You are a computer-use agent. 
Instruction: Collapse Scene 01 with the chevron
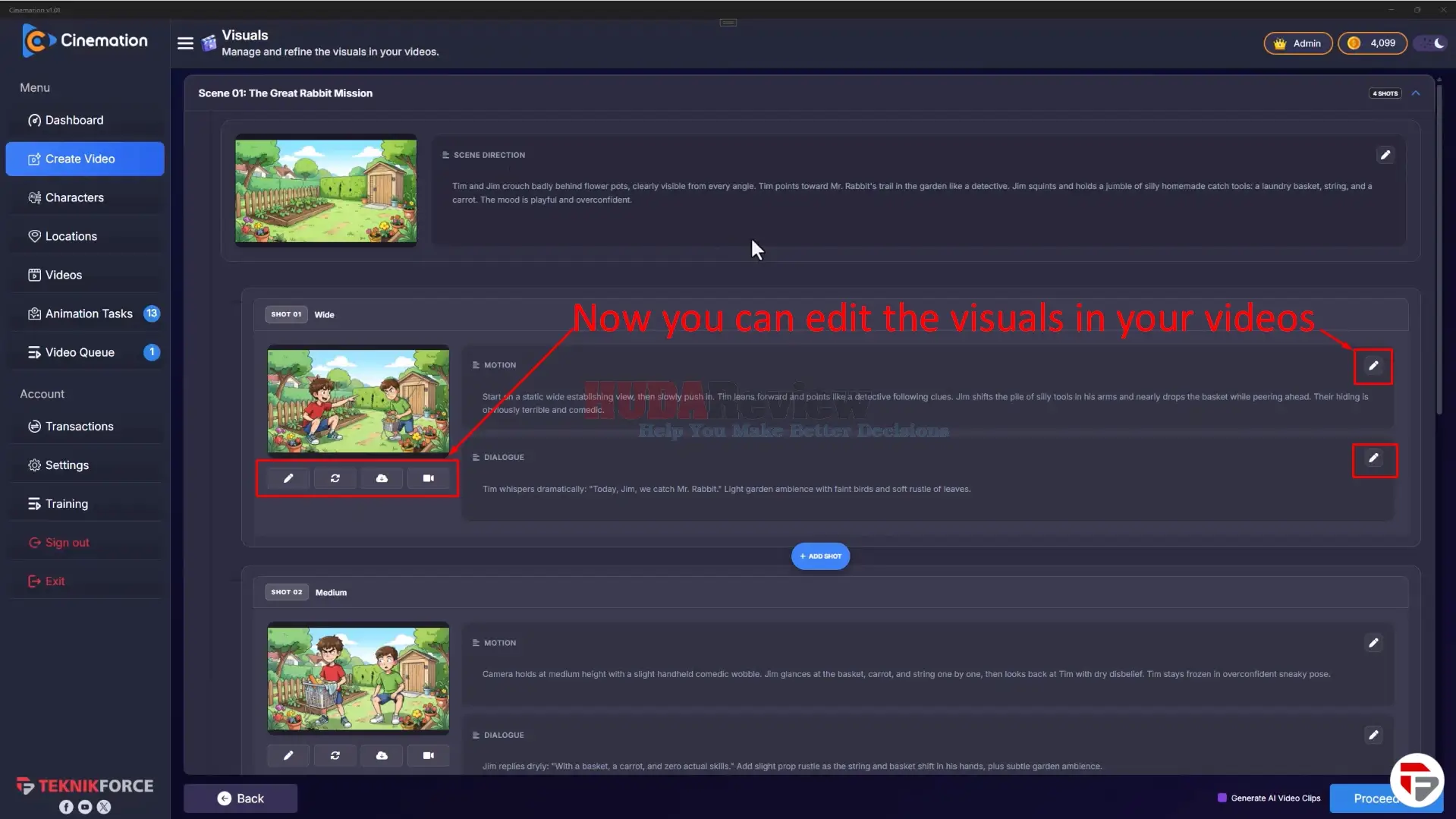pos(1416,93)
